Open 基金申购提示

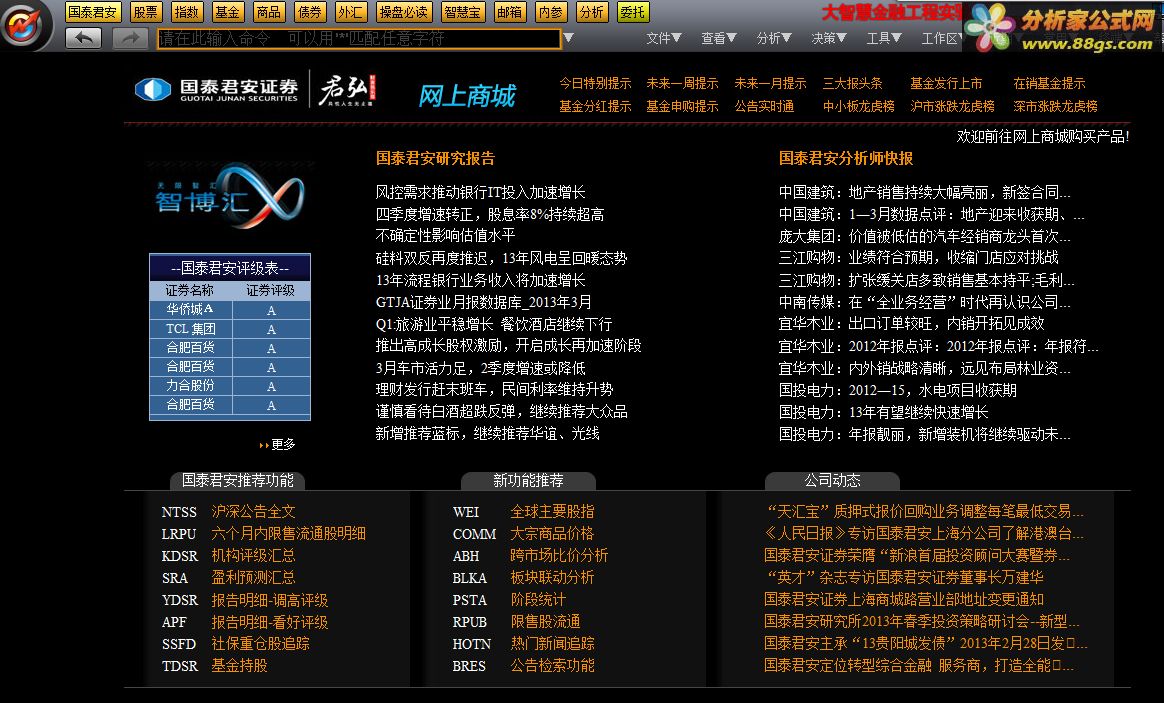click(x=682, y=106)
